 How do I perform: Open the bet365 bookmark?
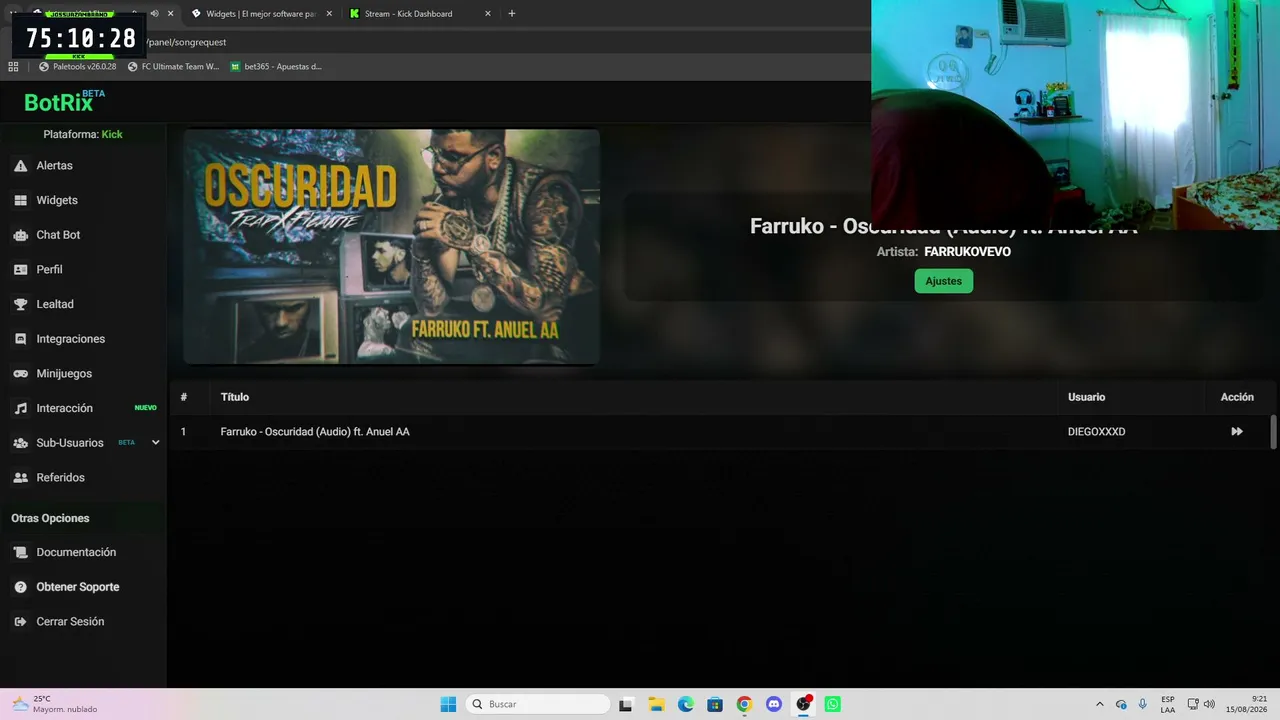[276, 67]
